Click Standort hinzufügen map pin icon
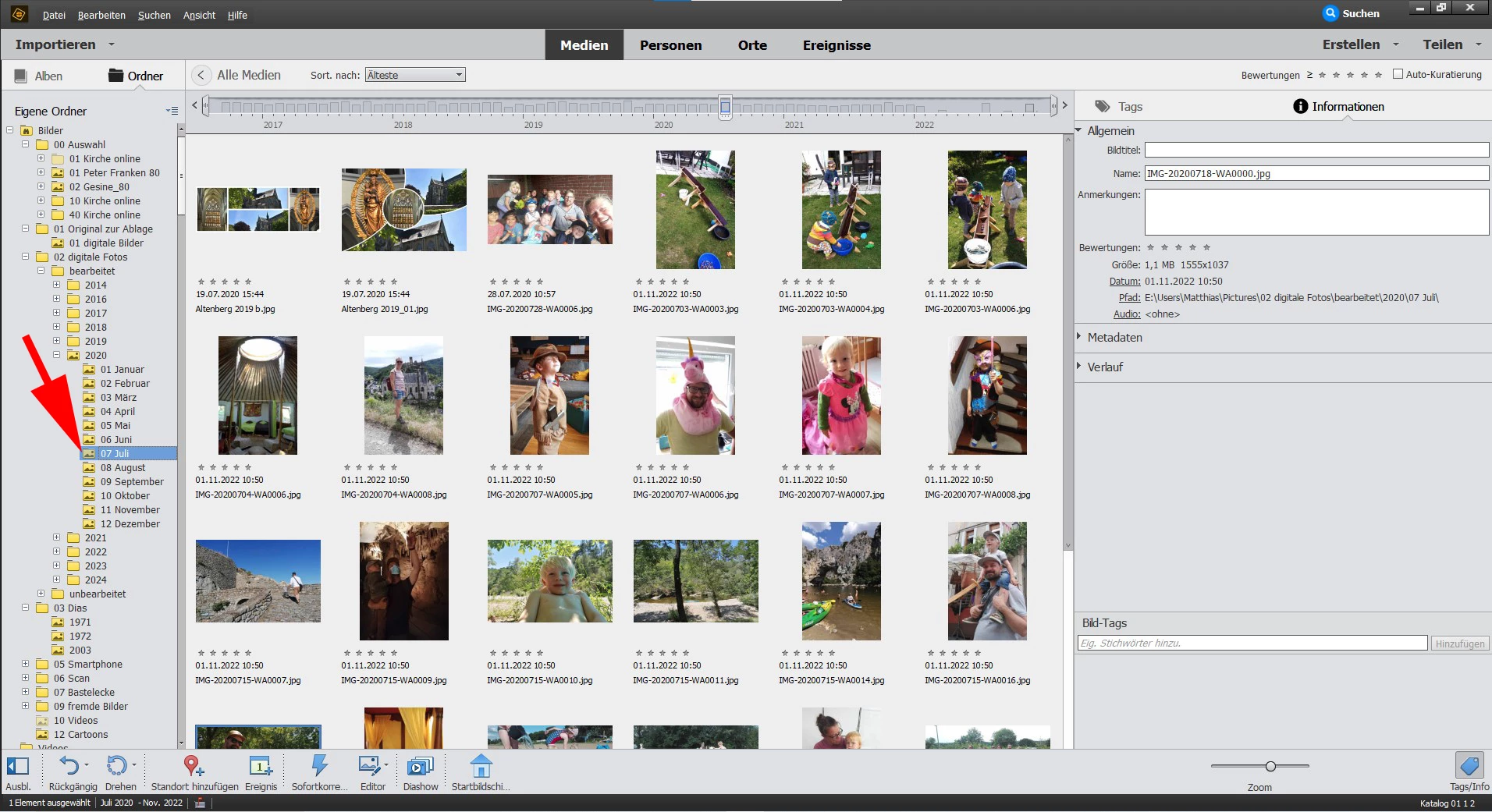The width and height of the screenshot is (1492, 812). pyautogui.click(x=194, y=766)
